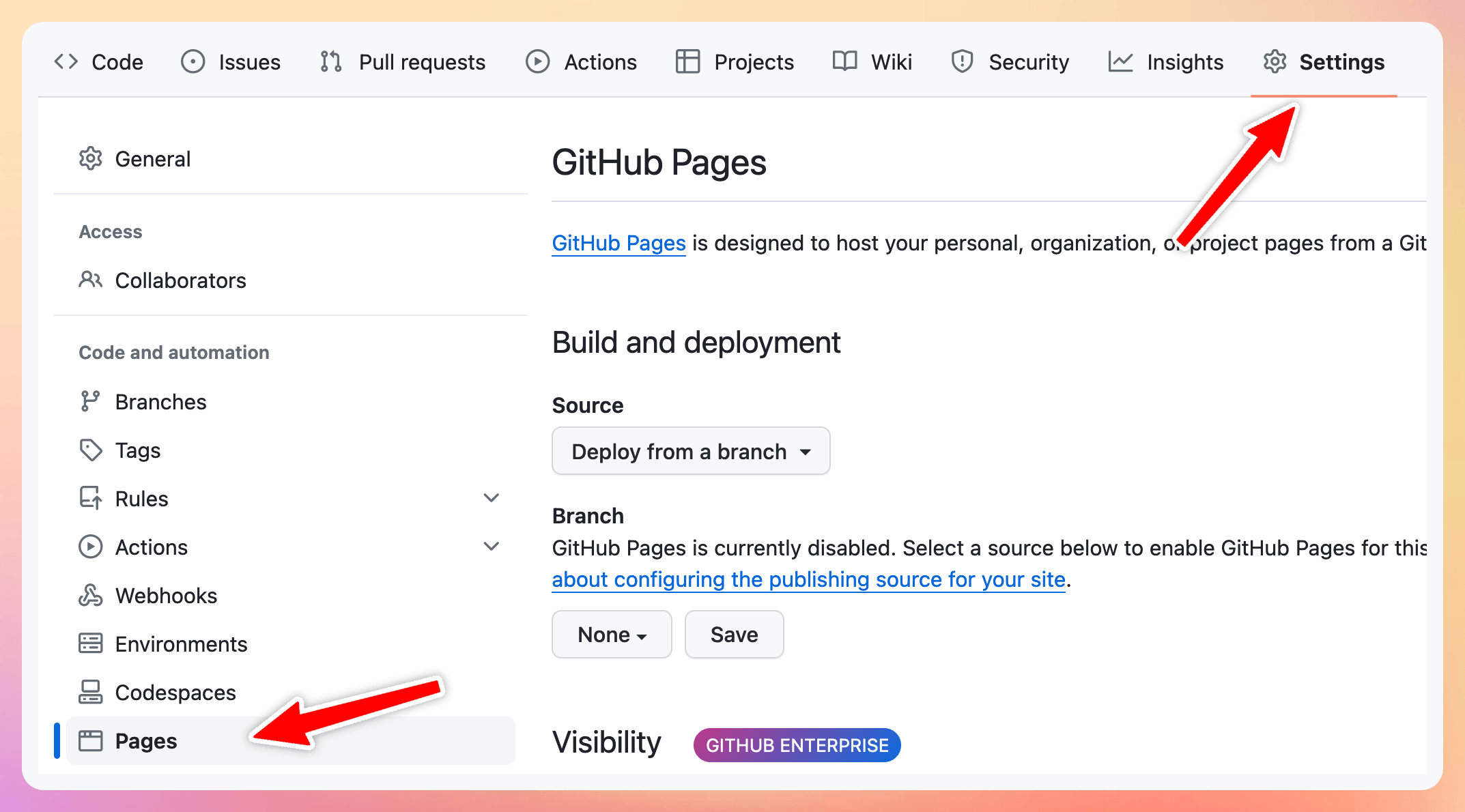The width and height of the screenshot is (1465, 812).
Task: Select the Security shield icon
Action: click(x=962, y=61)
